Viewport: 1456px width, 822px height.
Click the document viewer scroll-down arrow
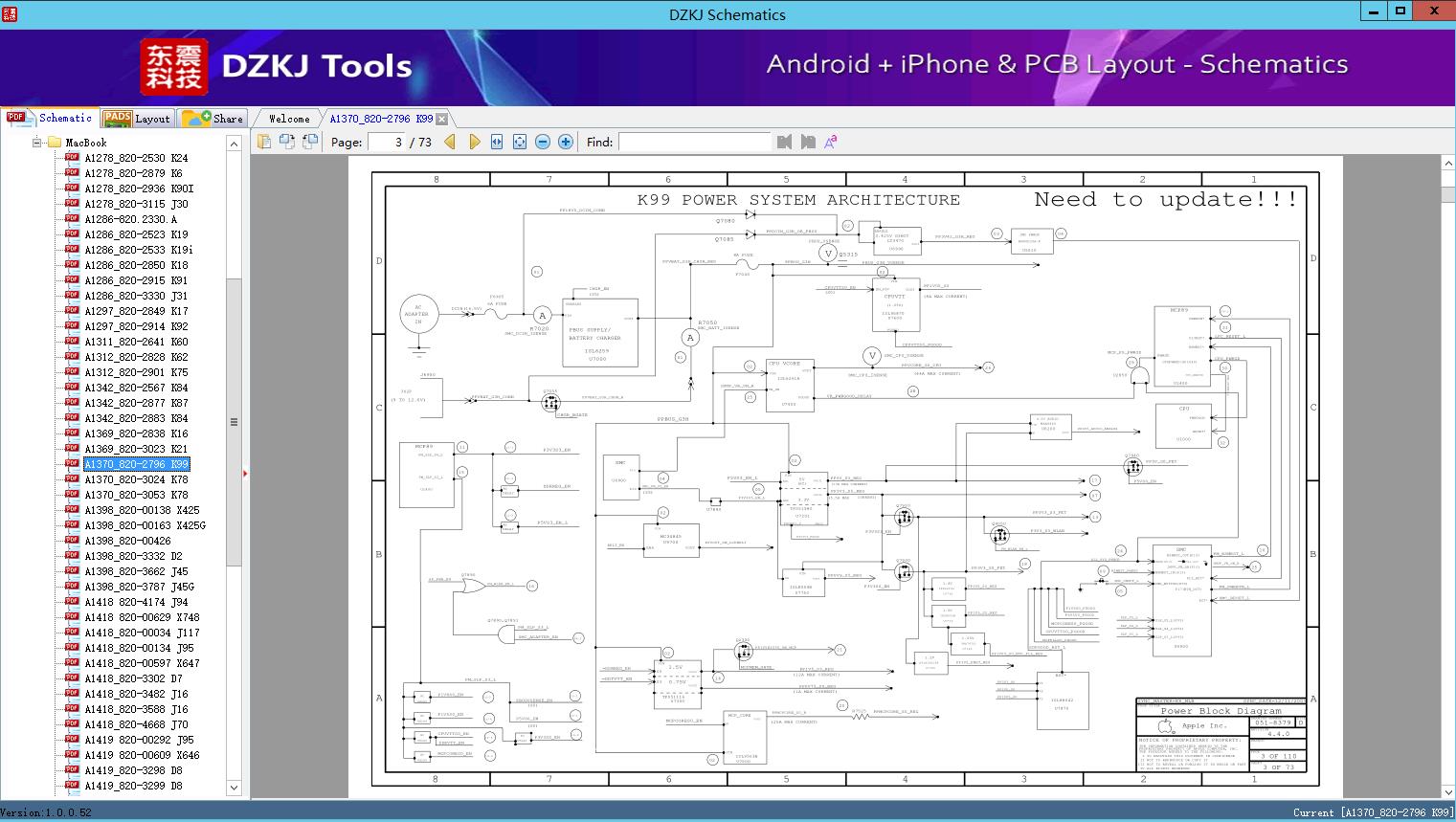[1447, 791]
